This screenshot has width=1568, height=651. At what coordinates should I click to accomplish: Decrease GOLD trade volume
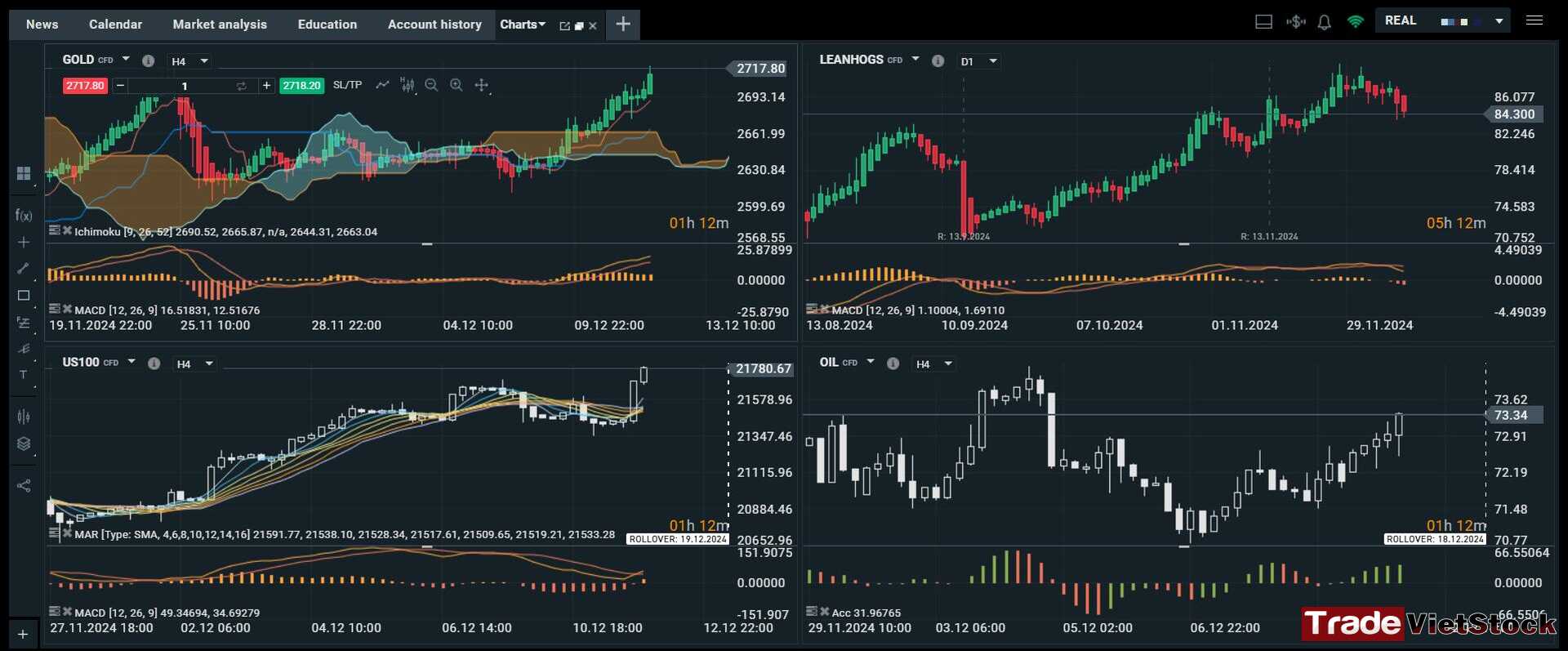[120, 86]
